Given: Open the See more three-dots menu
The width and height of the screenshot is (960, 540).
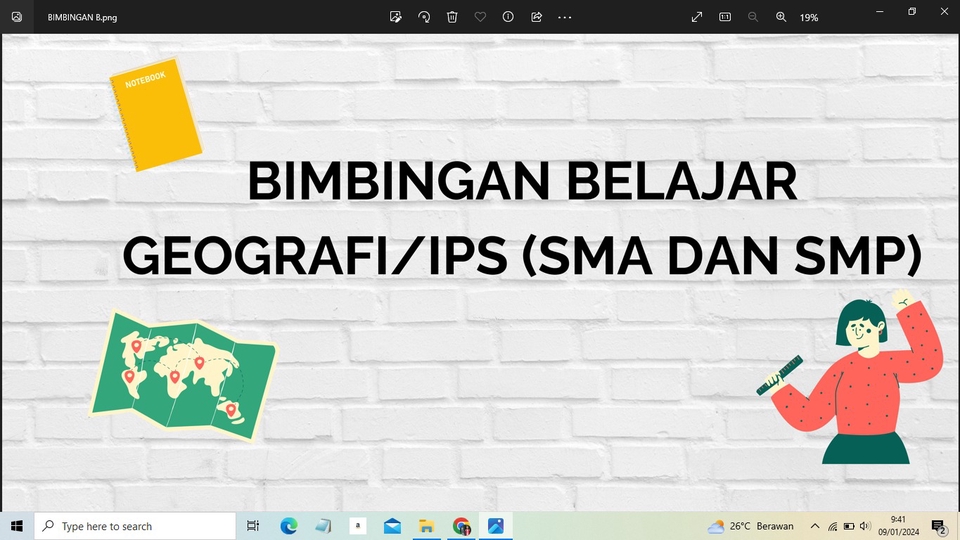Looking at the screenshot, I should (564, 17).
